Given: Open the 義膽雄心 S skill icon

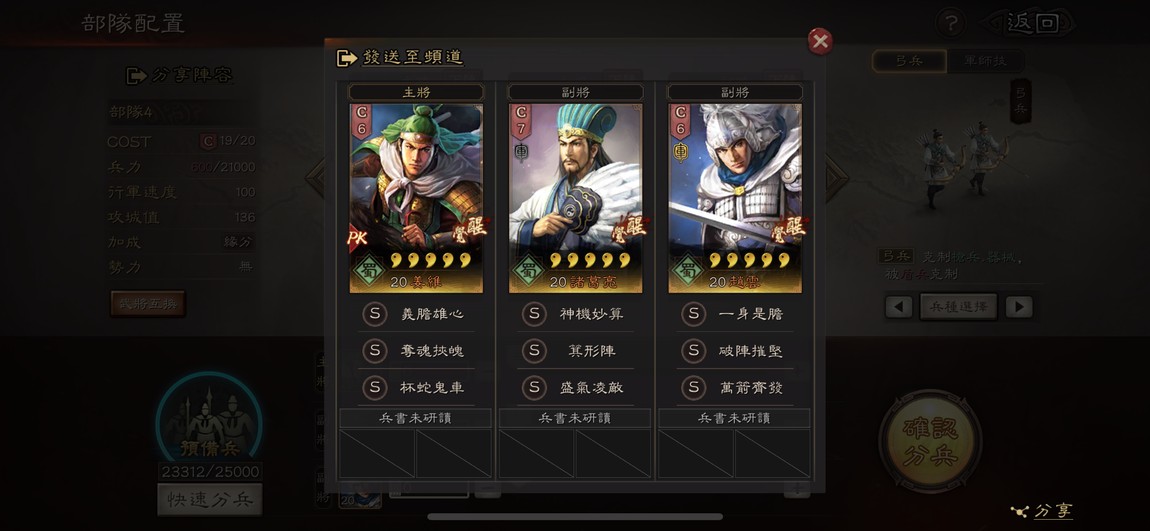Looking at the screenshot, I should pos(374,314).
